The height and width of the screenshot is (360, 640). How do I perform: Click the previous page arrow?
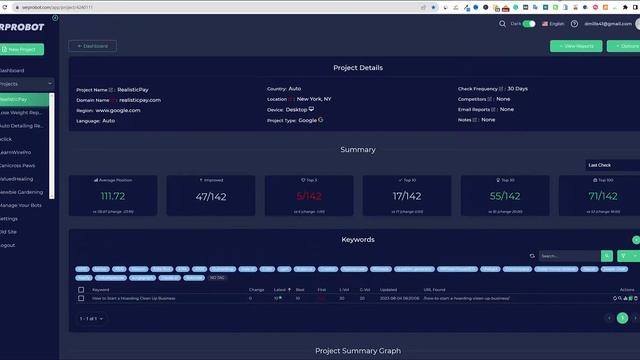tap(609, 318)
